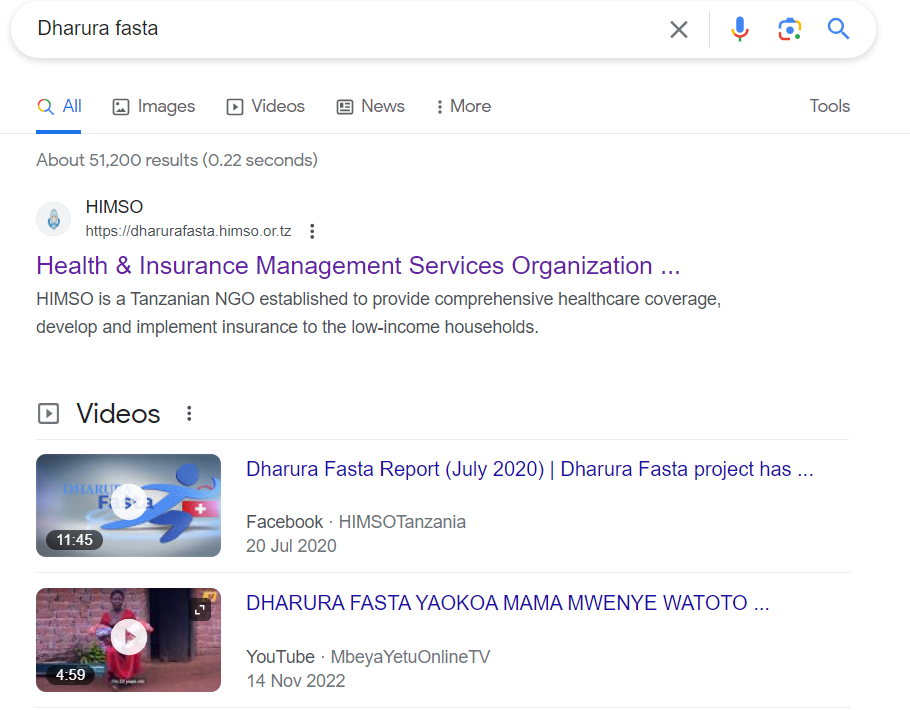Viewport: 910px width, 710px height.
Task: Click the HIMSO site favicon
Action: [x=53, y=219]
